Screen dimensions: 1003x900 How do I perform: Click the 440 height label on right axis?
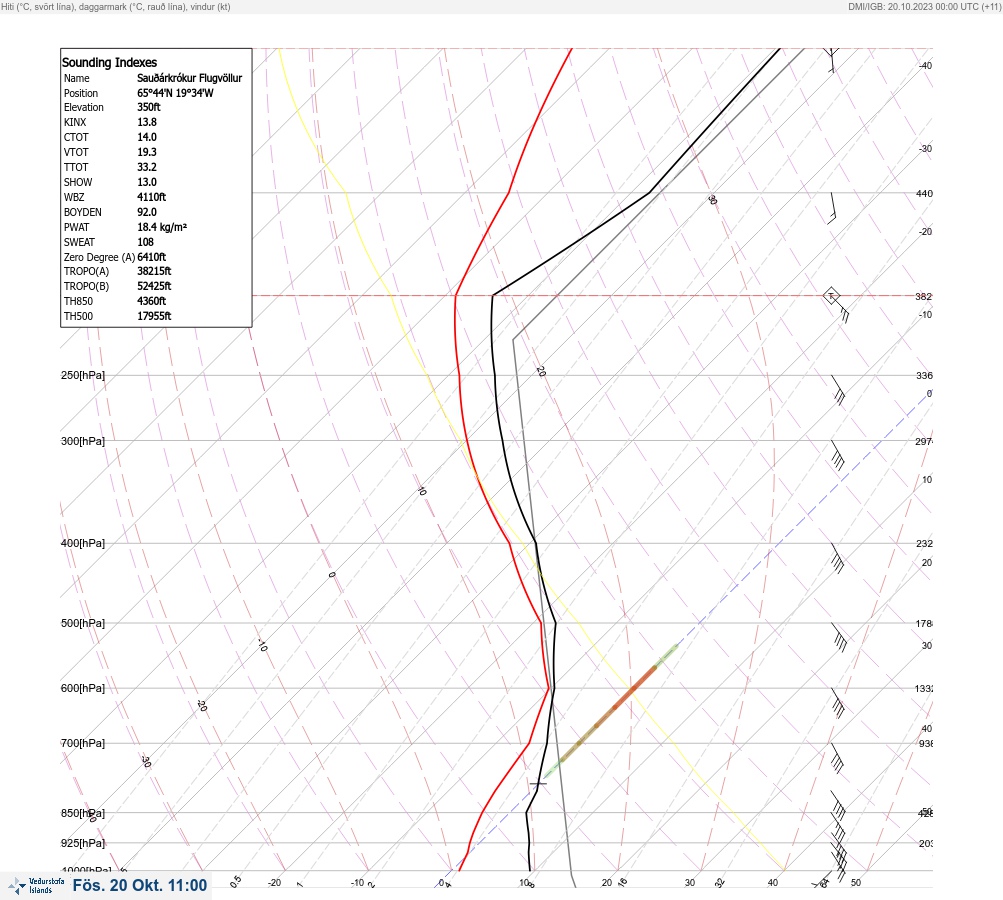click(x=924, y=193)
